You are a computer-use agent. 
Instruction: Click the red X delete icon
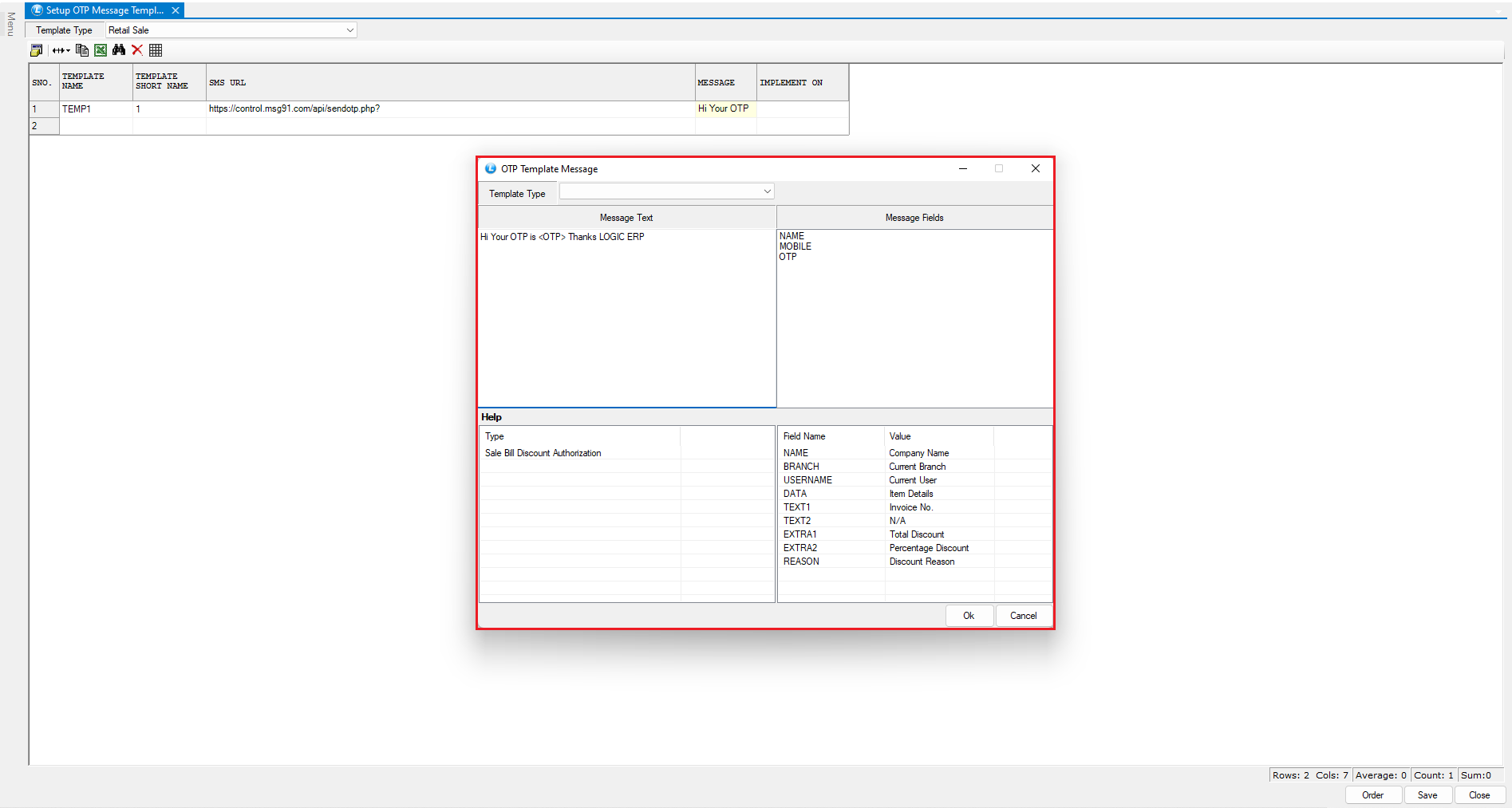pyautogui.click(x=137, y=50)
